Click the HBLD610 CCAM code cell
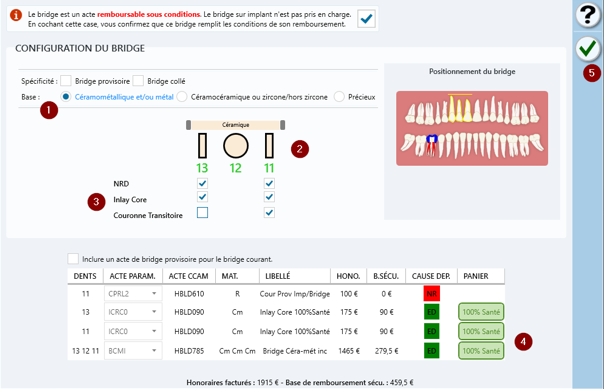This screenshot has width=606, height=389. [x=189, y=294]
